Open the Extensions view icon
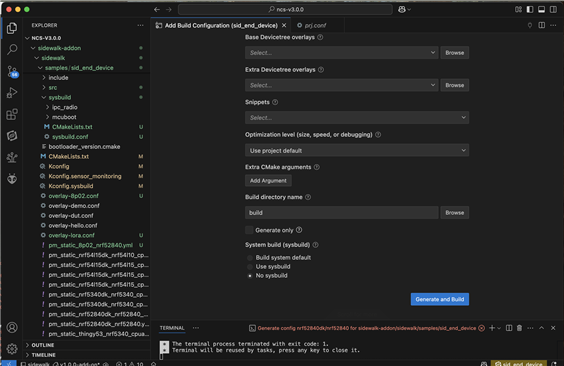This screenshot has height=366, width=564. click(x=12, y=114)
